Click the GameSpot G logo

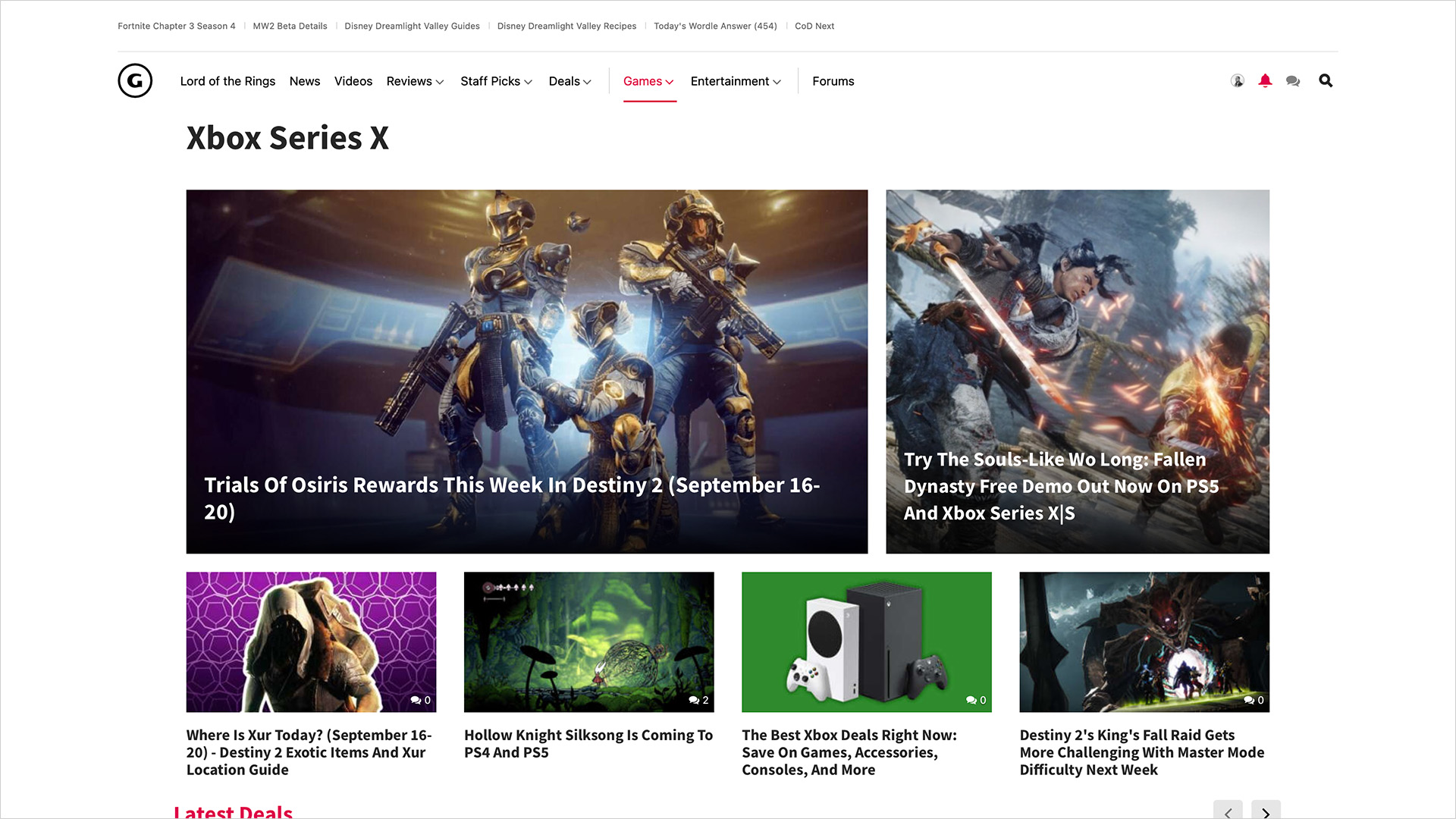(135, 80)
